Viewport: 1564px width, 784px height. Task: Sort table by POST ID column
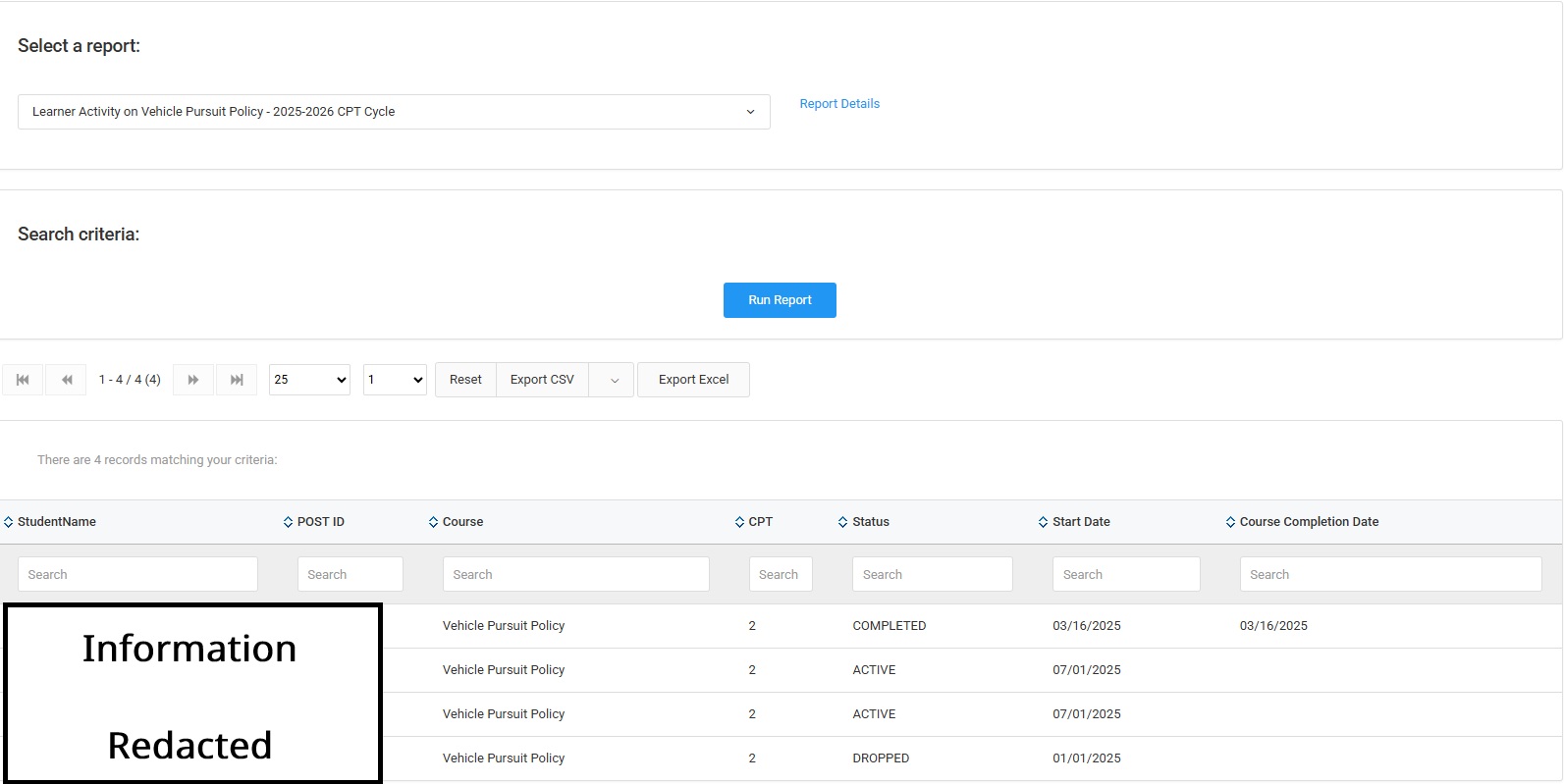coord(320,522)
